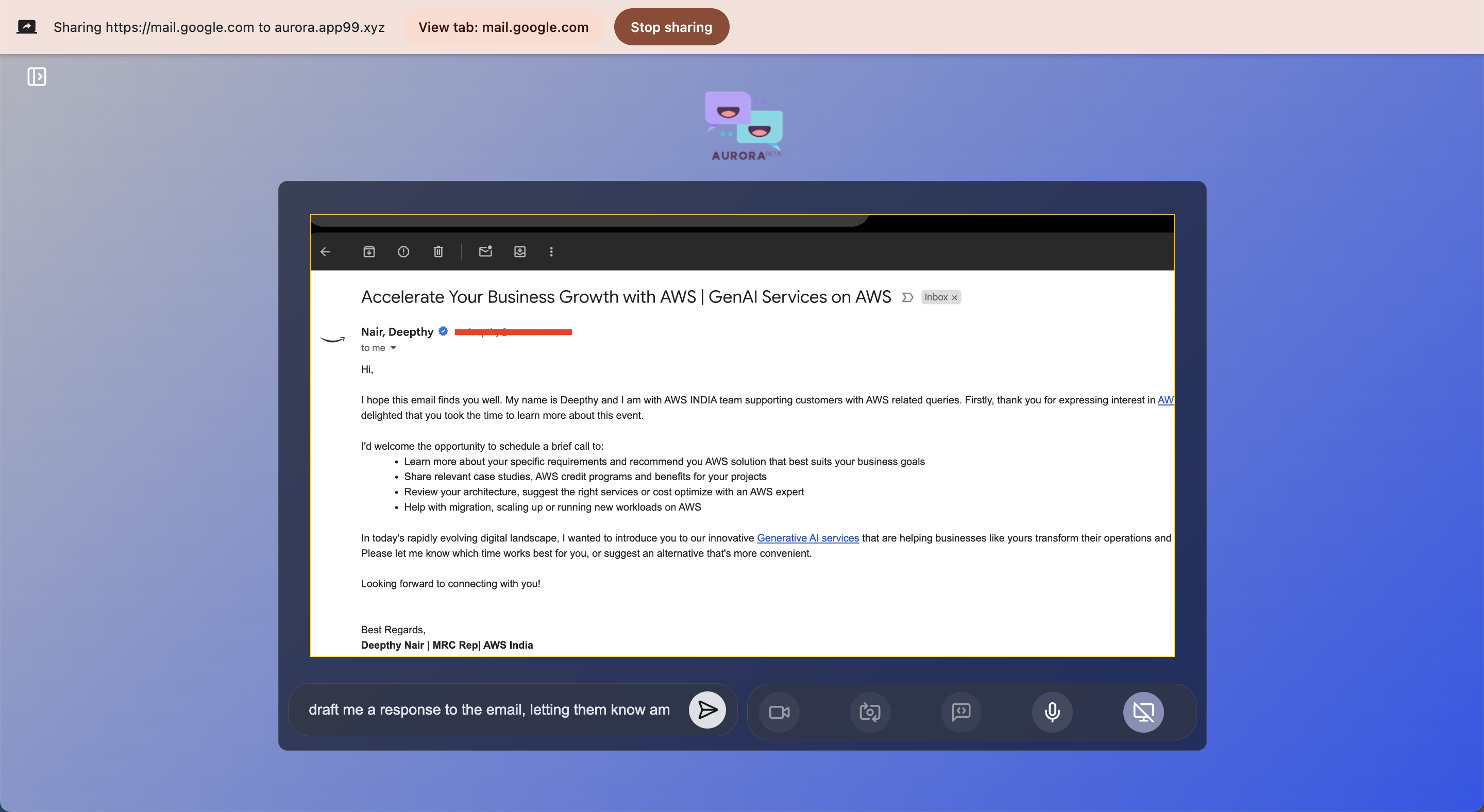Toggle the video camera button
Image resolution: width=1484 pixels, height=812 pixels.
click(779, 712)
